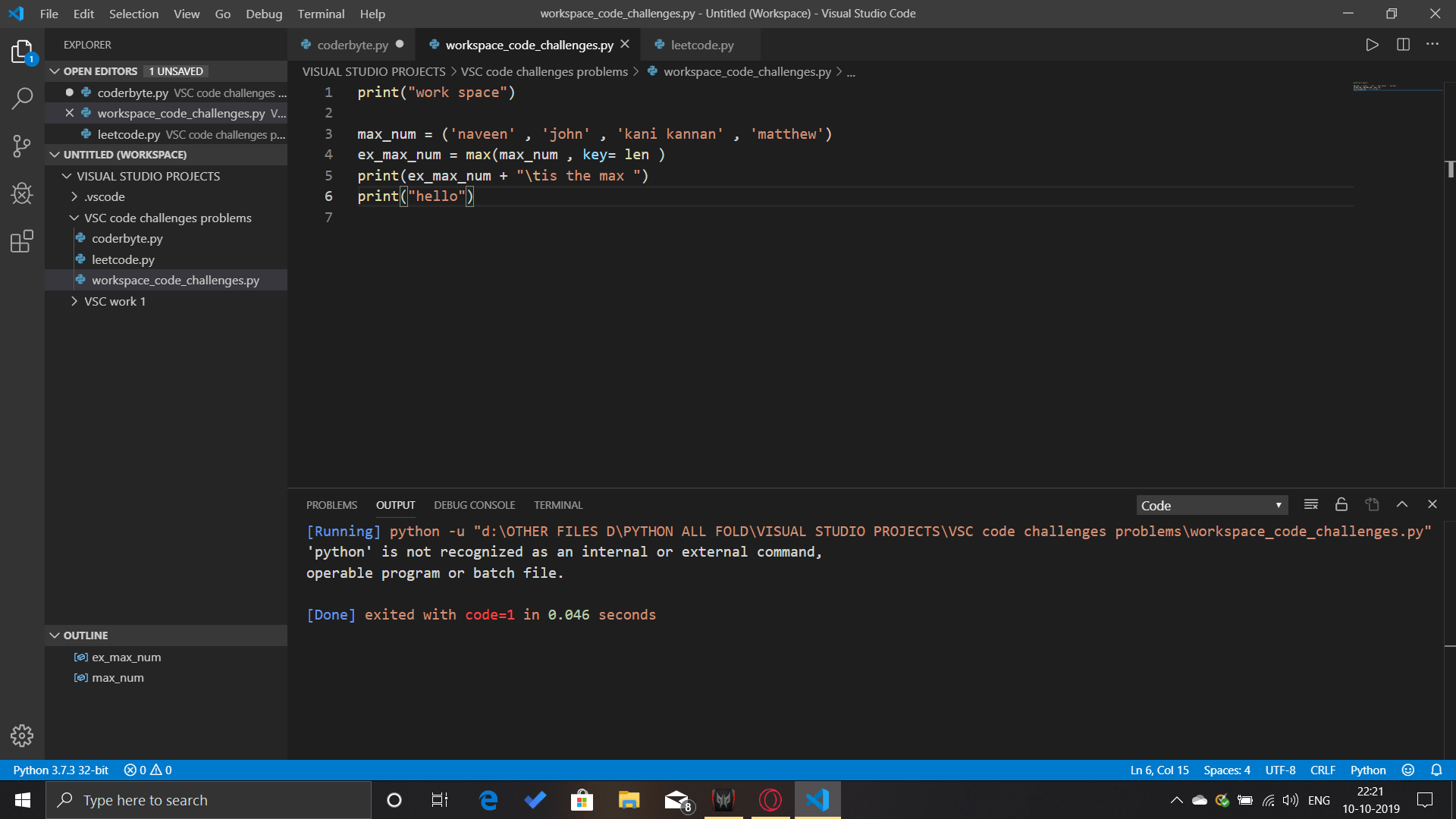Clear the output panel
The width and height of the screenshot is (1456, 819).
point(1310,505)
